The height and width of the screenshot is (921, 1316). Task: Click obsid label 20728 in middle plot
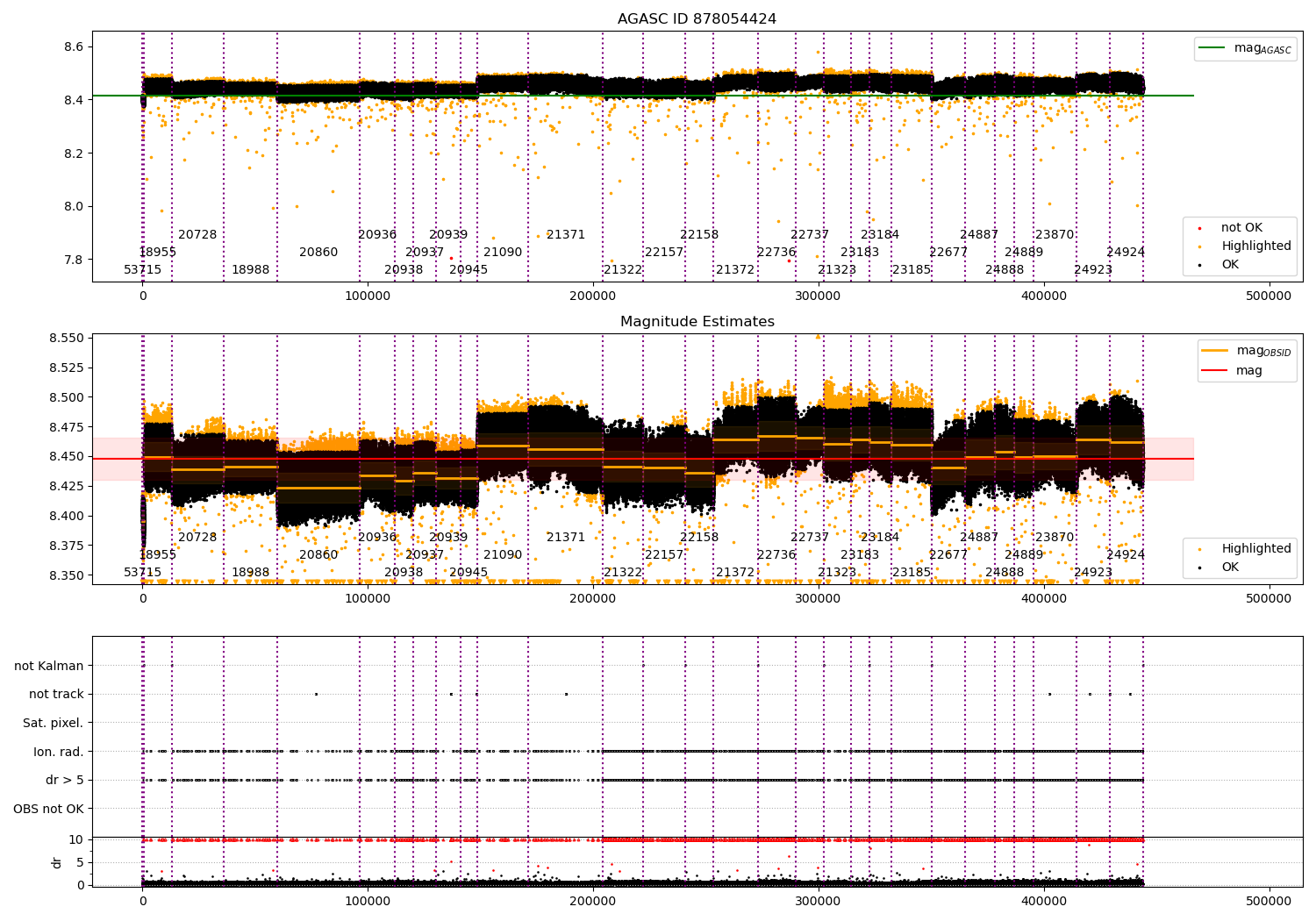(x=197, y=538)
